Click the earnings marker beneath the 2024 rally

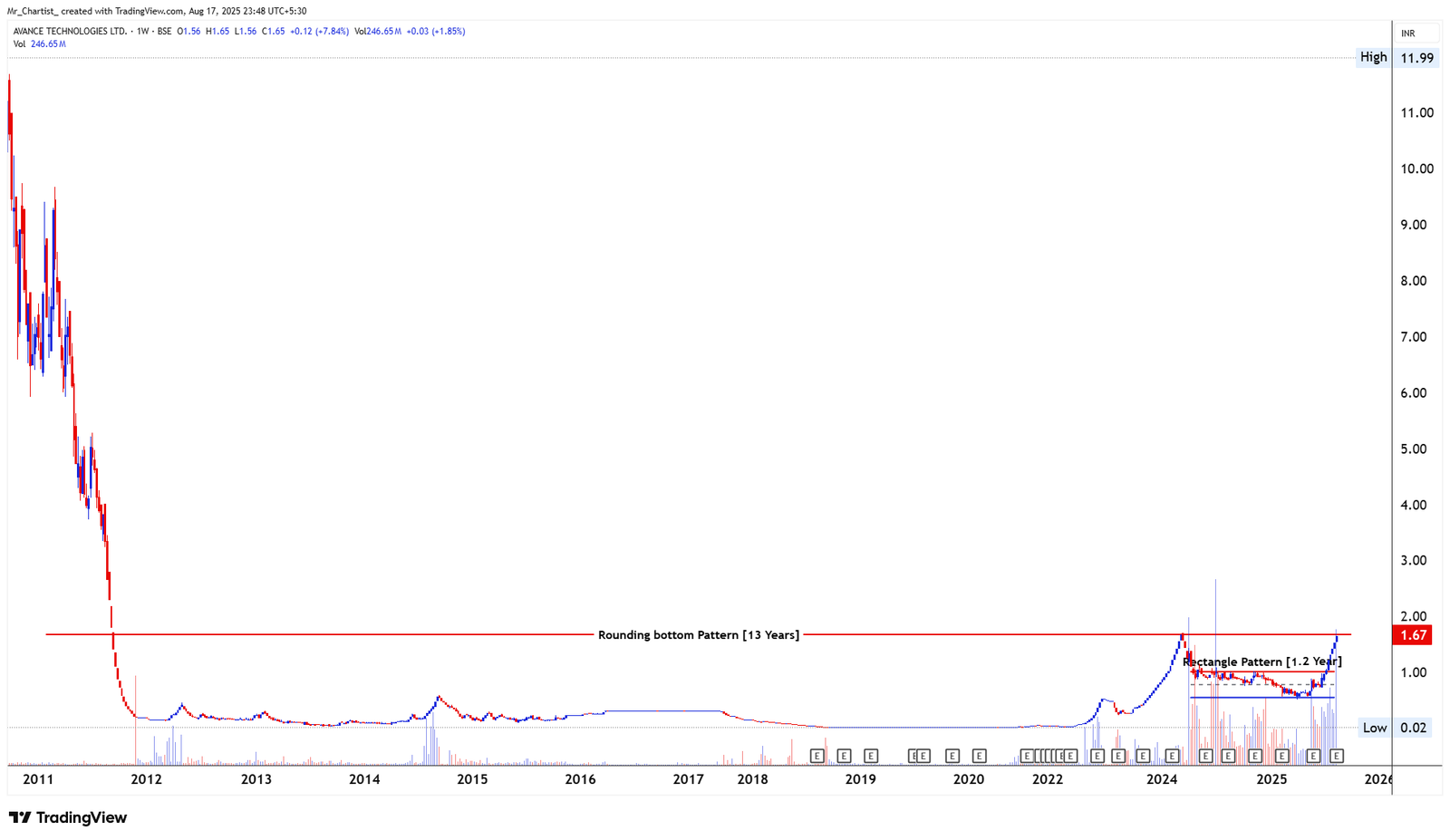coord(1173,755)
